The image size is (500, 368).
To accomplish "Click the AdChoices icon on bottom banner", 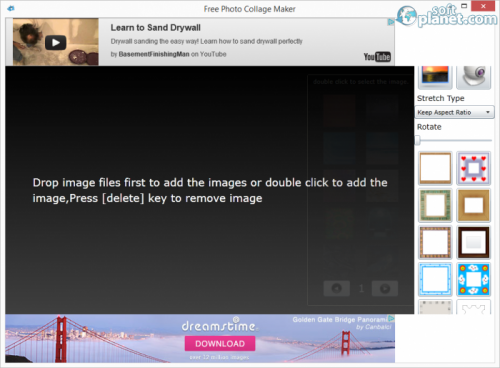I will [x=391, y=318].
